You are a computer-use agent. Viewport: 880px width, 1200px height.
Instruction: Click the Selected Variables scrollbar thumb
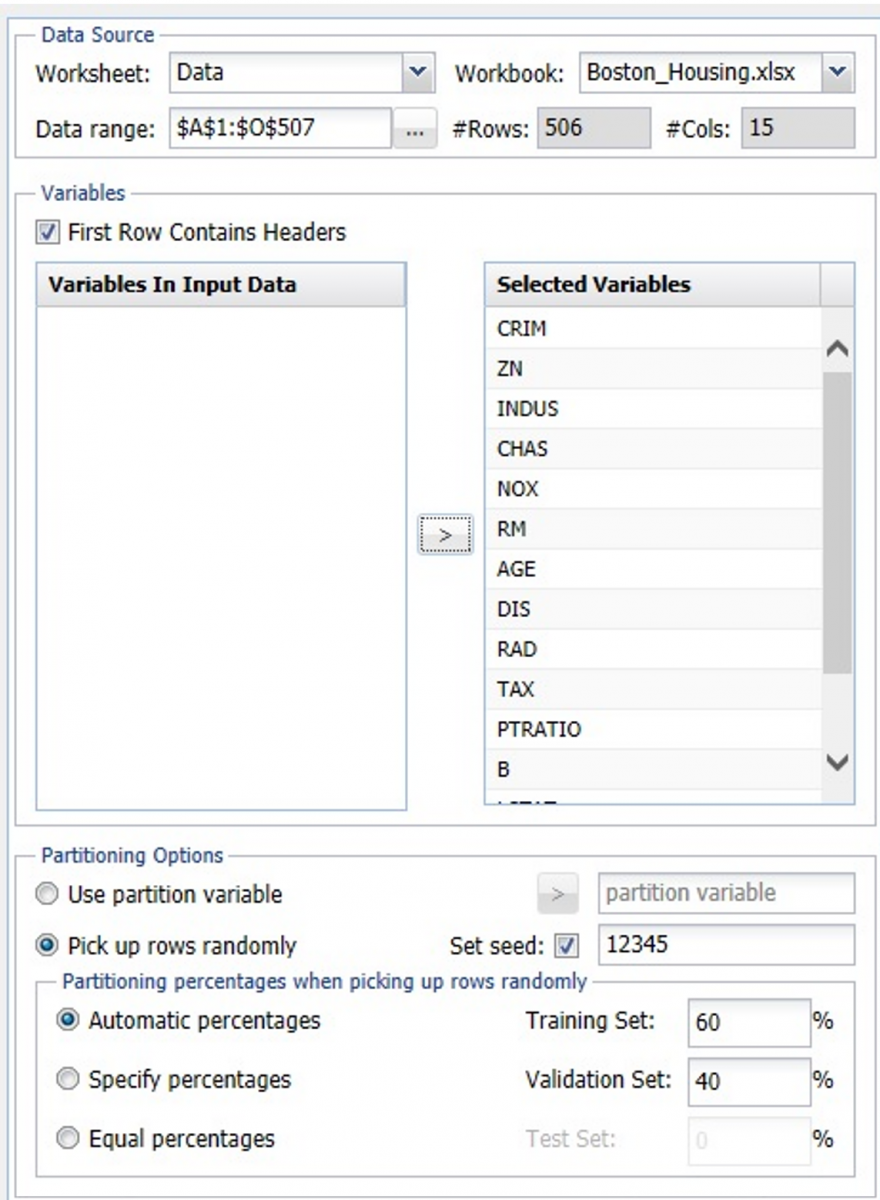click(838, 520)
